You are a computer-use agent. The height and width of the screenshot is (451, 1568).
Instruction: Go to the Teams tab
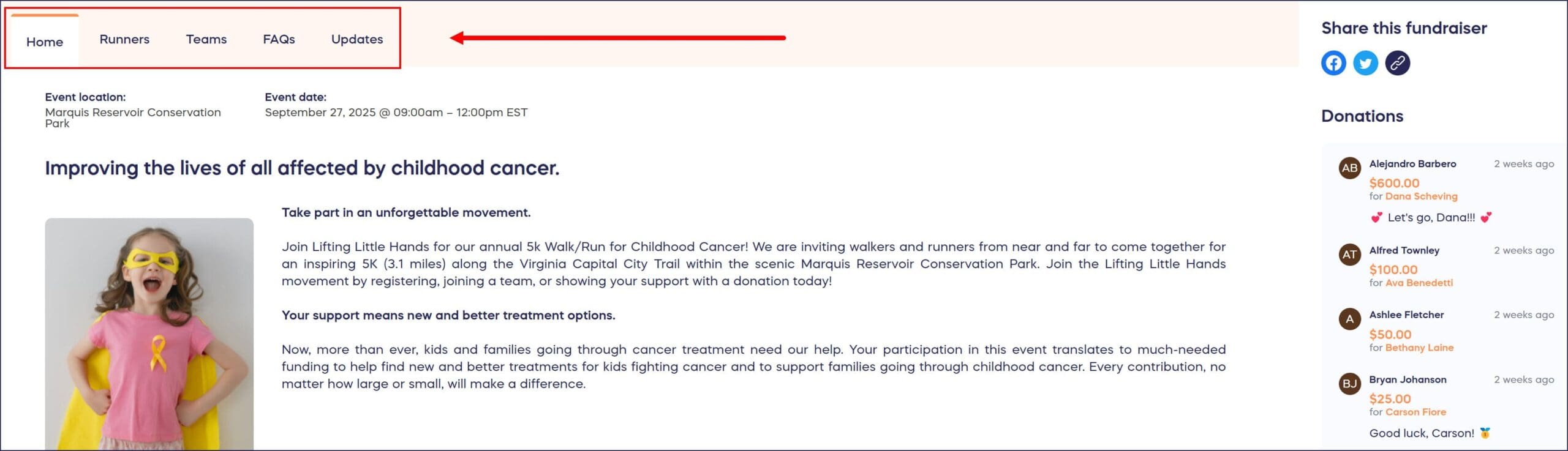(x=206, y=39)
